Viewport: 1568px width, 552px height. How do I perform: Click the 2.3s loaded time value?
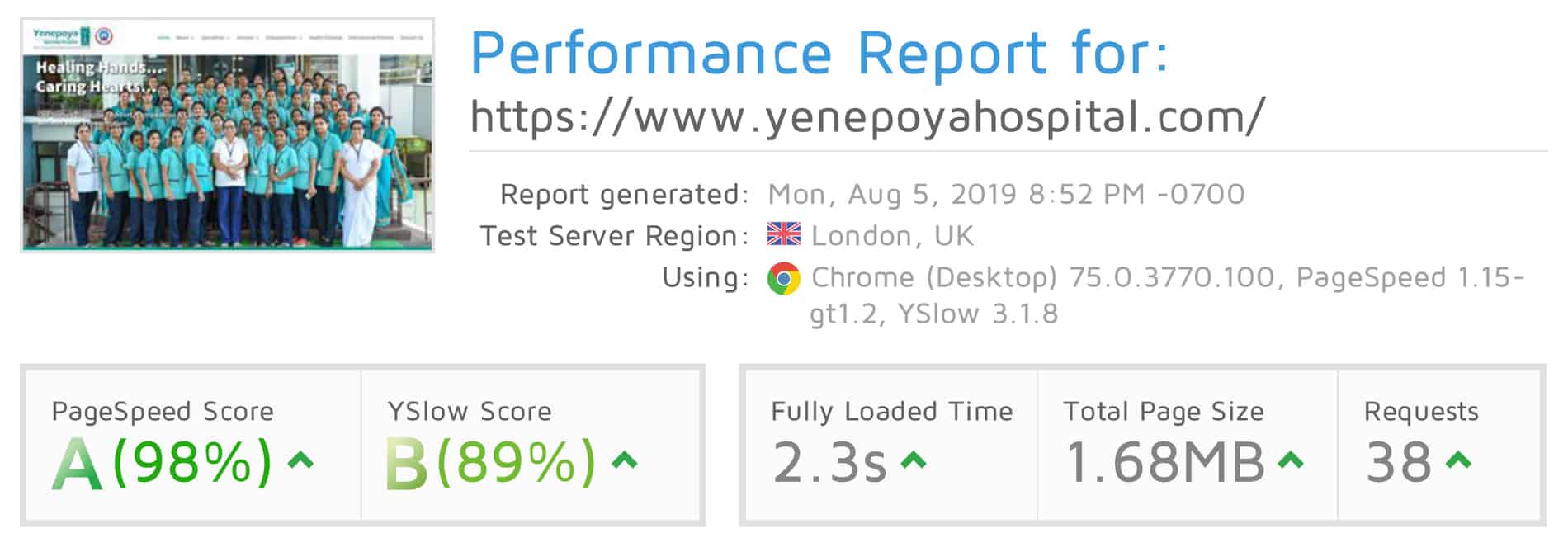[x=829, y=463]
